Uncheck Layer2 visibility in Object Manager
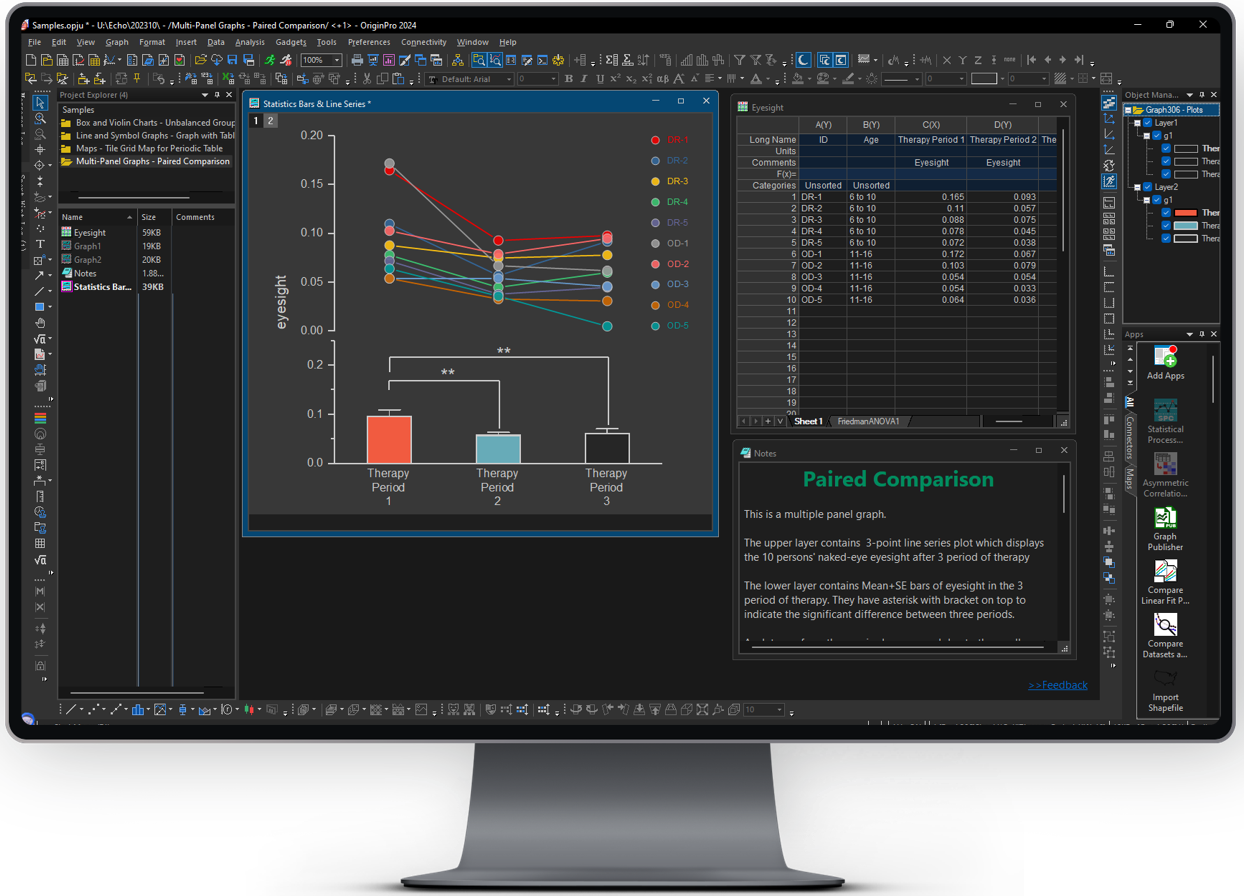This screenshot has width=1244, height=896. tap(1147, 187)
